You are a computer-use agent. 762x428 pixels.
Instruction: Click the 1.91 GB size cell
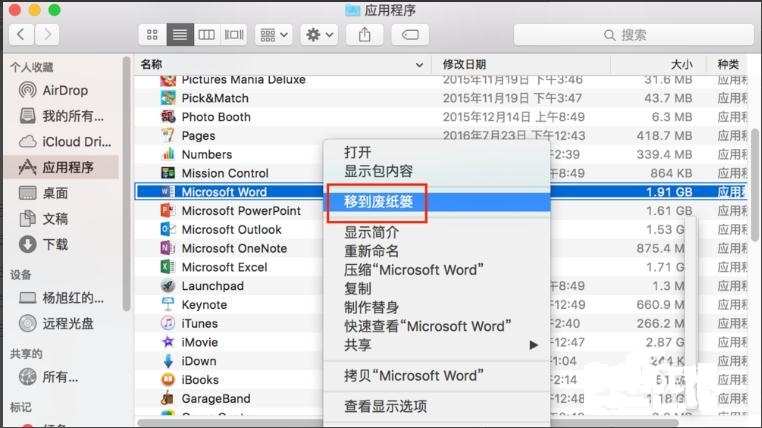coord(669,192)
